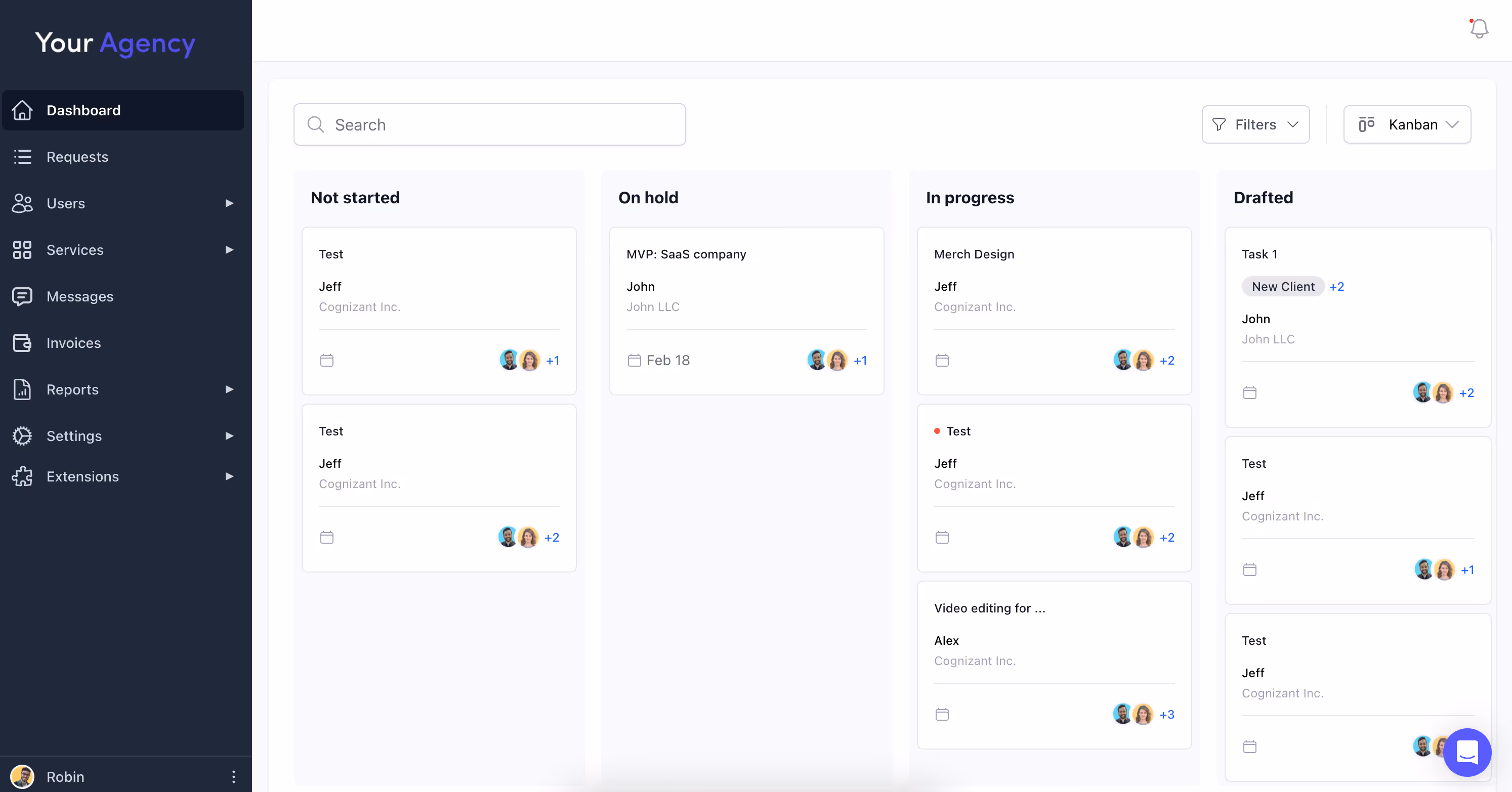Click the Extensions puzzle icon

(22, 476)
